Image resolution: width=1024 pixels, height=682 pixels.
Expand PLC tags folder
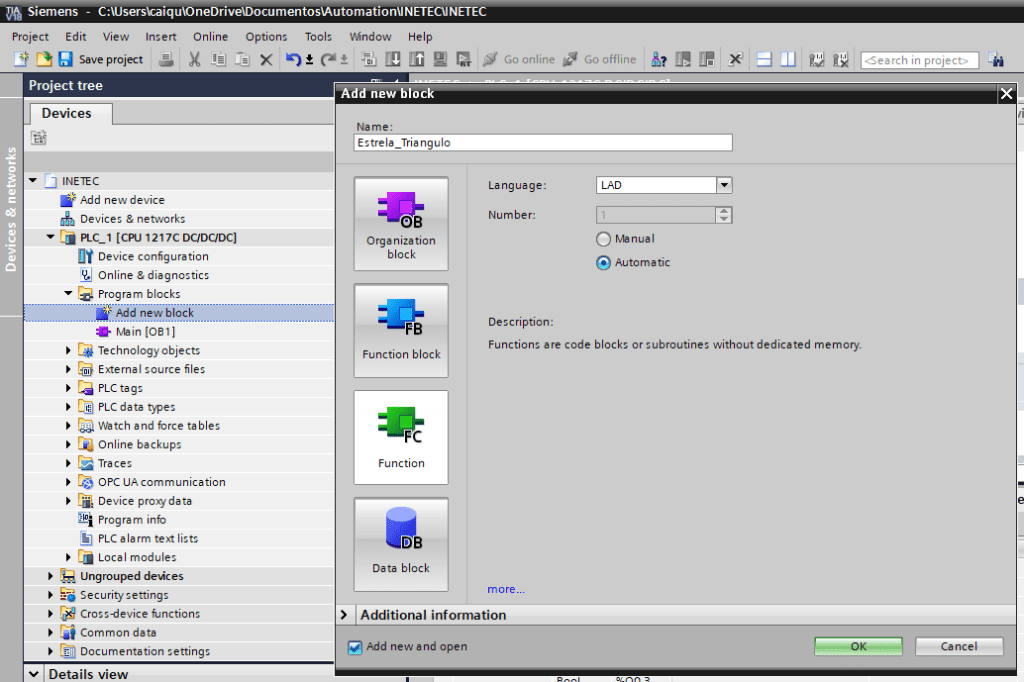pos(68,388)
